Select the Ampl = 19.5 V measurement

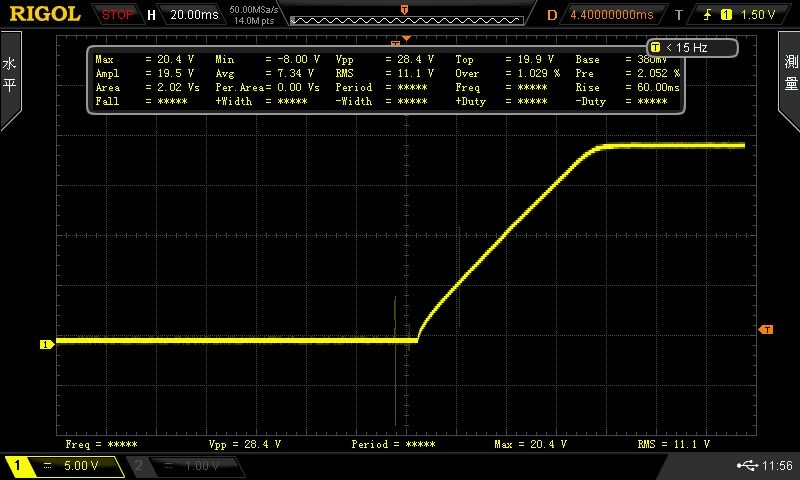144,73
